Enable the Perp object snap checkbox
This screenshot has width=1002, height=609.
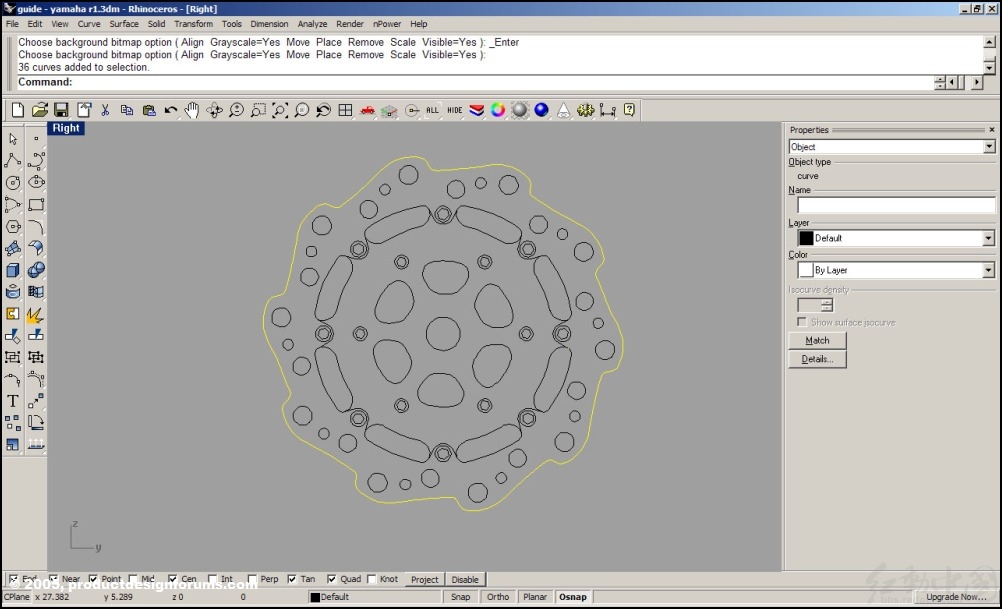click(253, 579)
